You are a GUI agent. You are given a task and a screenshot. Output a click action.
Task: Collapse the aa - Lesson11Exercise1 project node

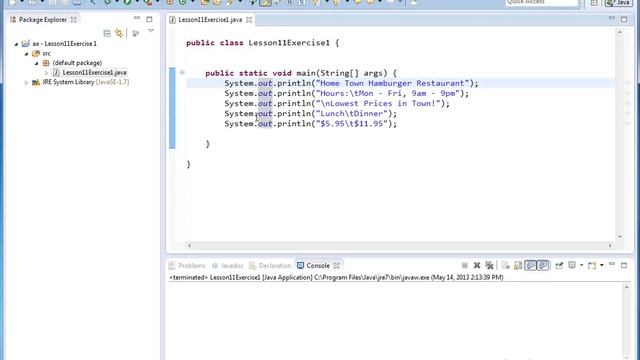[x=16, y=44]
